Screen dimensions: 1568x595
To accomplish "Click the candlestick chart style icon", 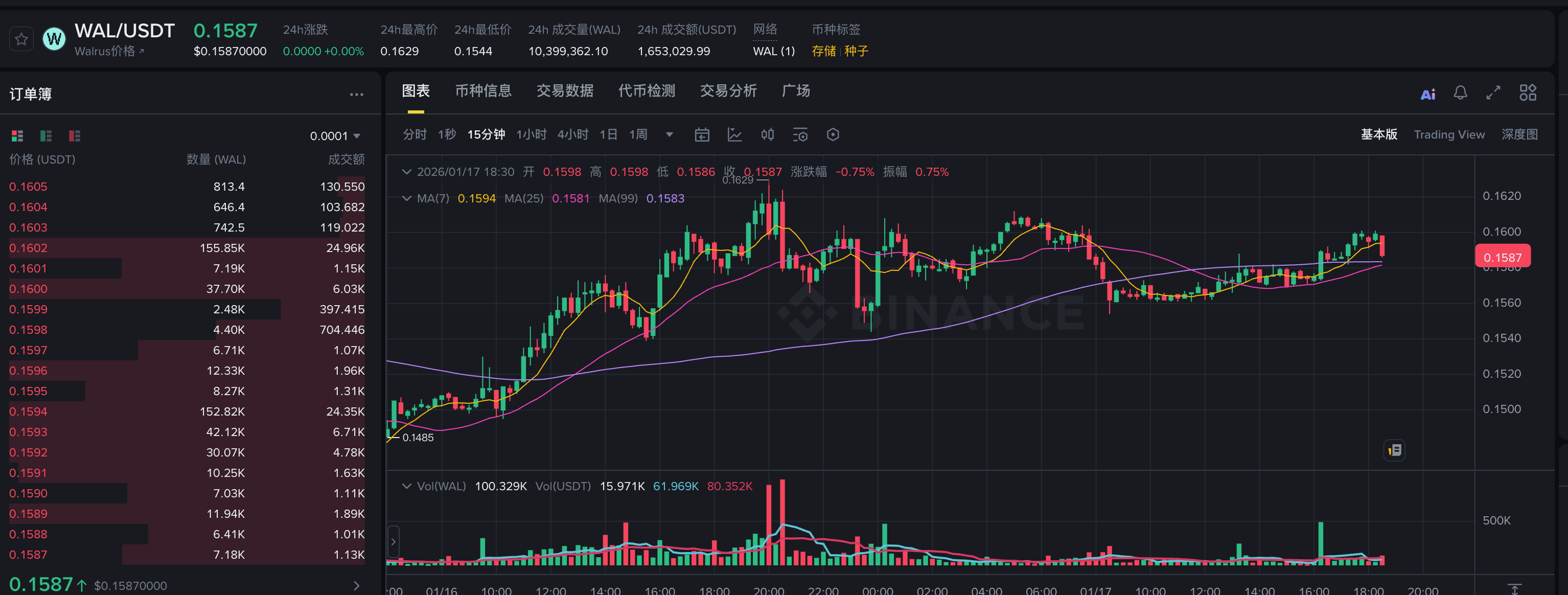I will [768, 134].
